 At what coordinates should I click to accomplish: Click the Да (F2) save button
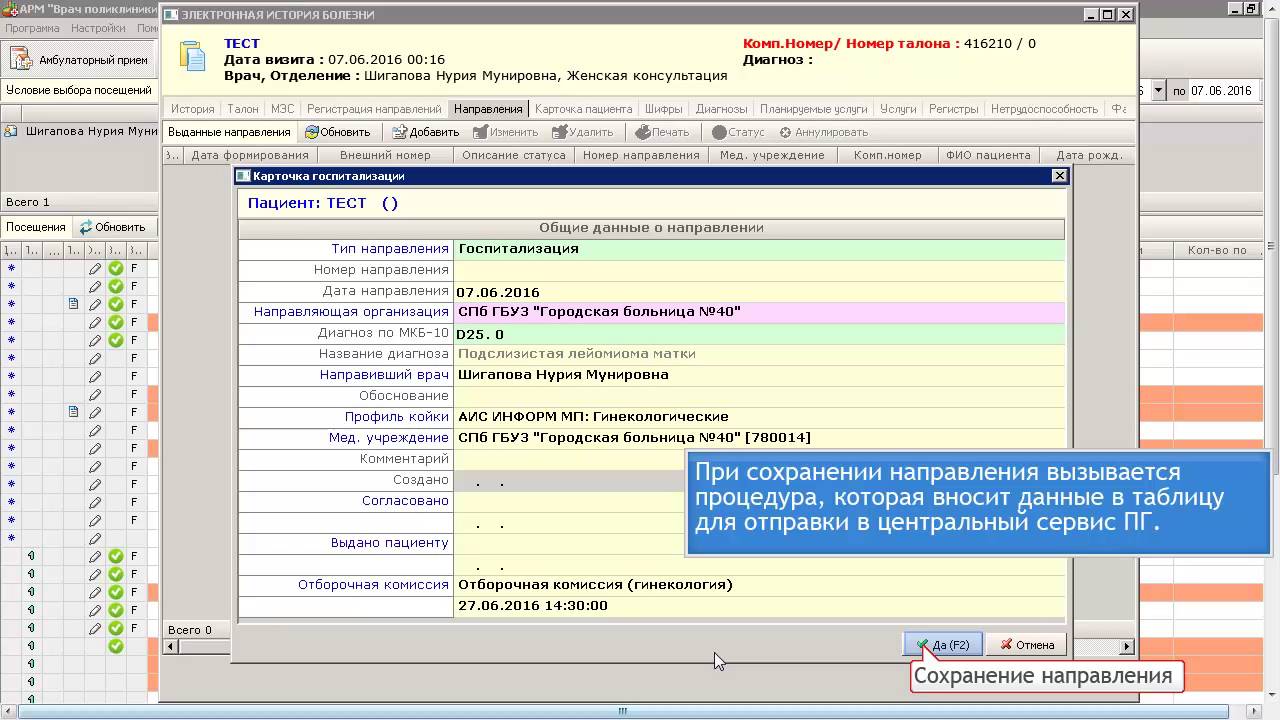(942, 645)
